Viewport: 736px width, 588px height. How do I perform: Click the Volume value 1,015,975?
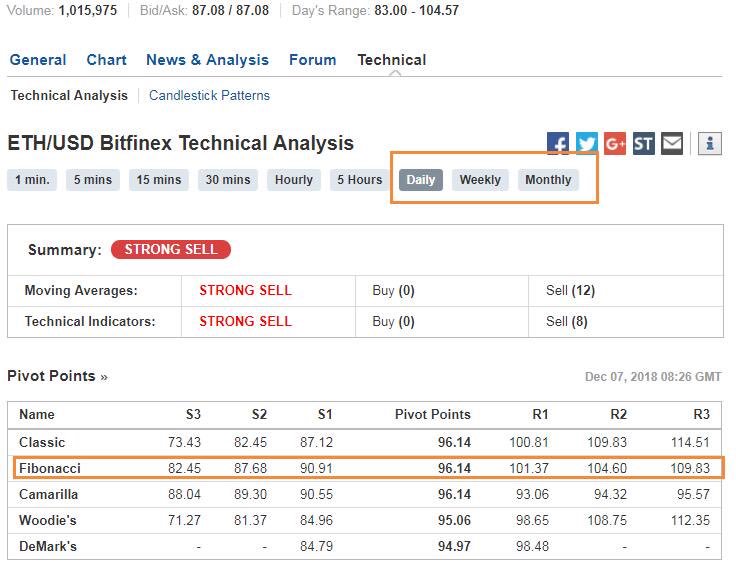tap(88, 10)
